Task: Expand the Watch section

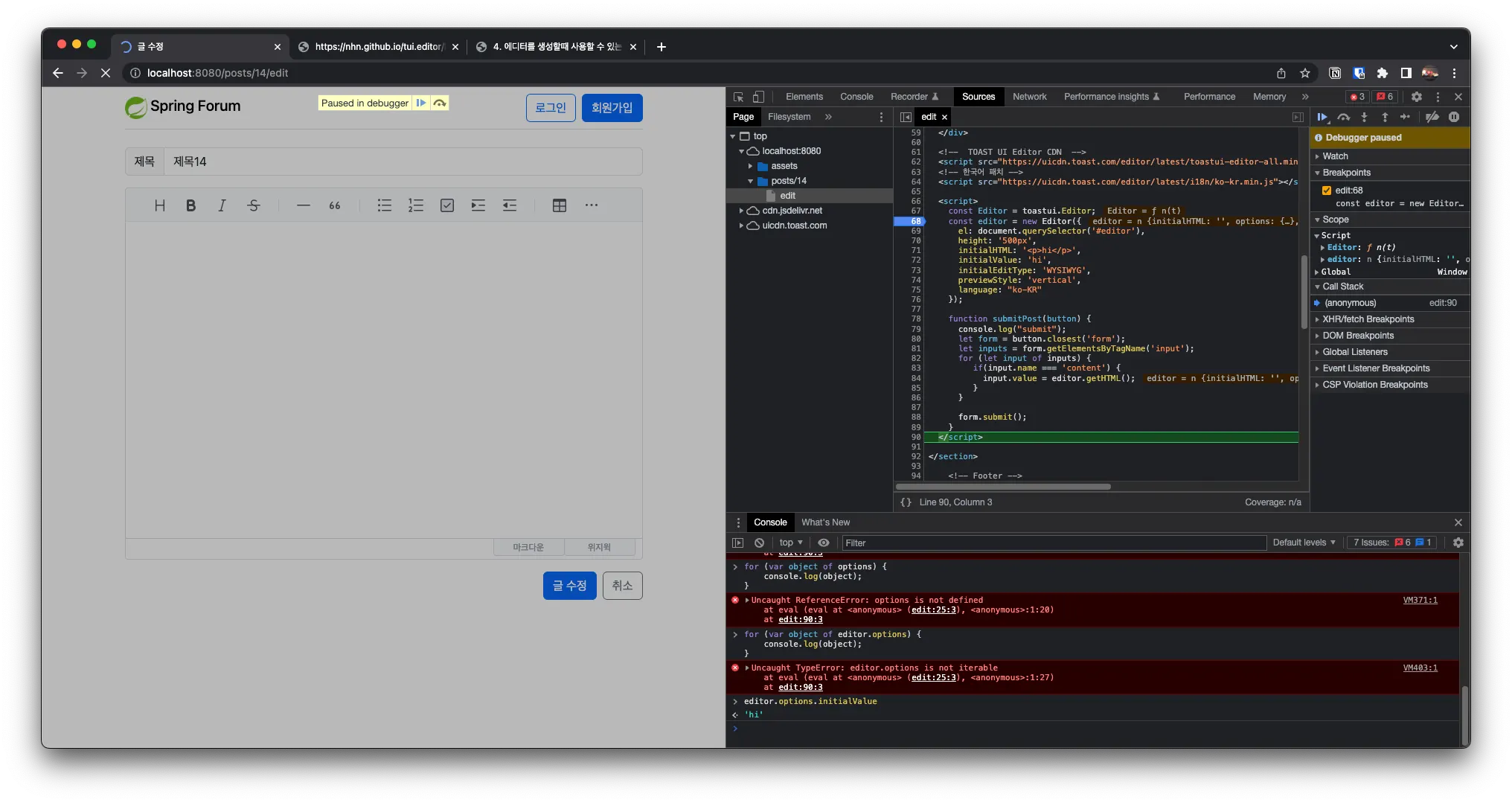Action: click(1335, 156)
